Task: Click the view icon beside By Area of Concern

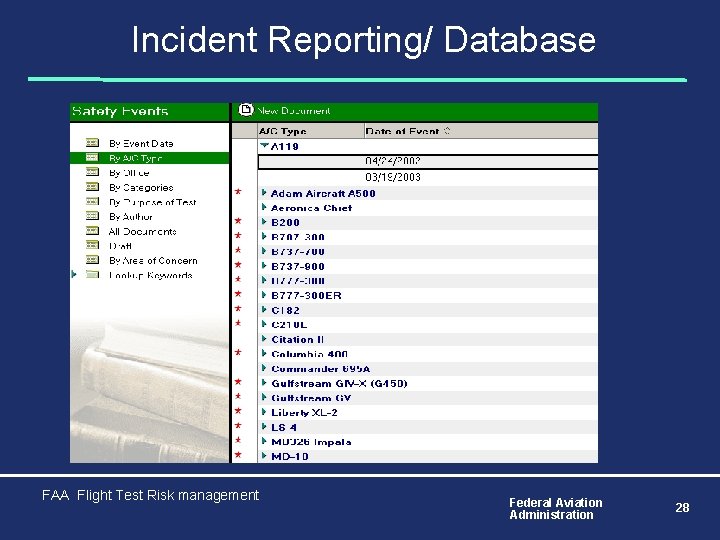Action: coord(92,260)
